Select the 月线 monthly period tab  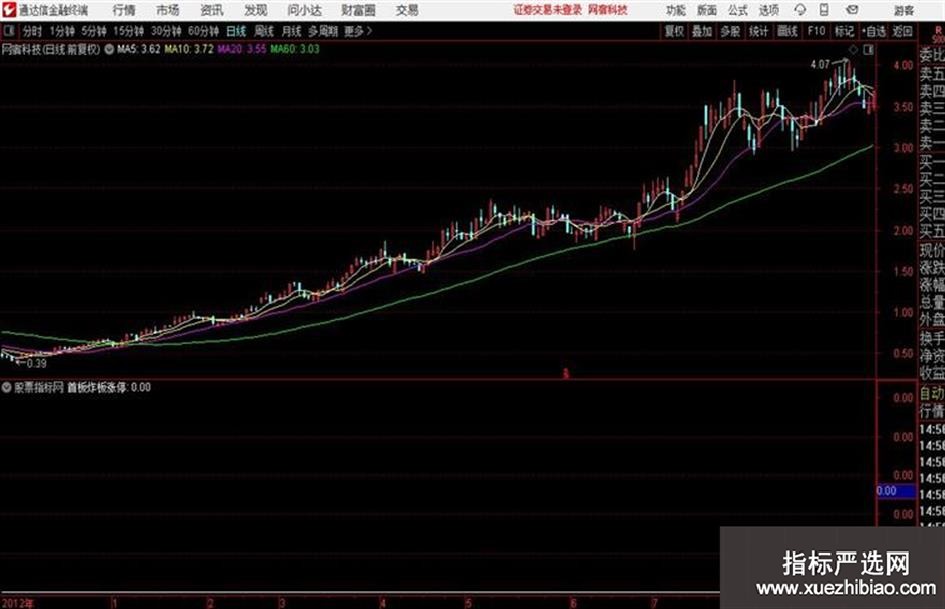point(292,31)
